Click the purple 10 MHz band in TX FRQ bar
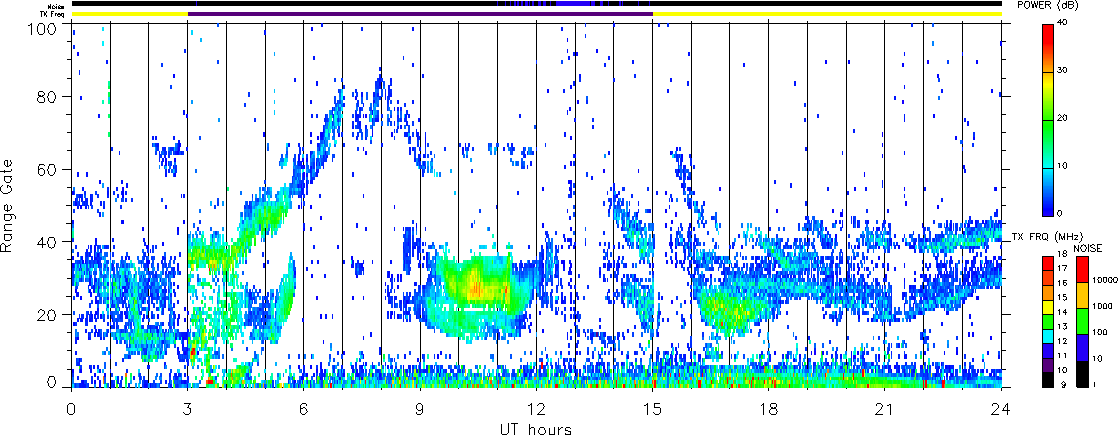Image resolution: width=1118 pixels, height=435 pixels. pos(1048,365)
